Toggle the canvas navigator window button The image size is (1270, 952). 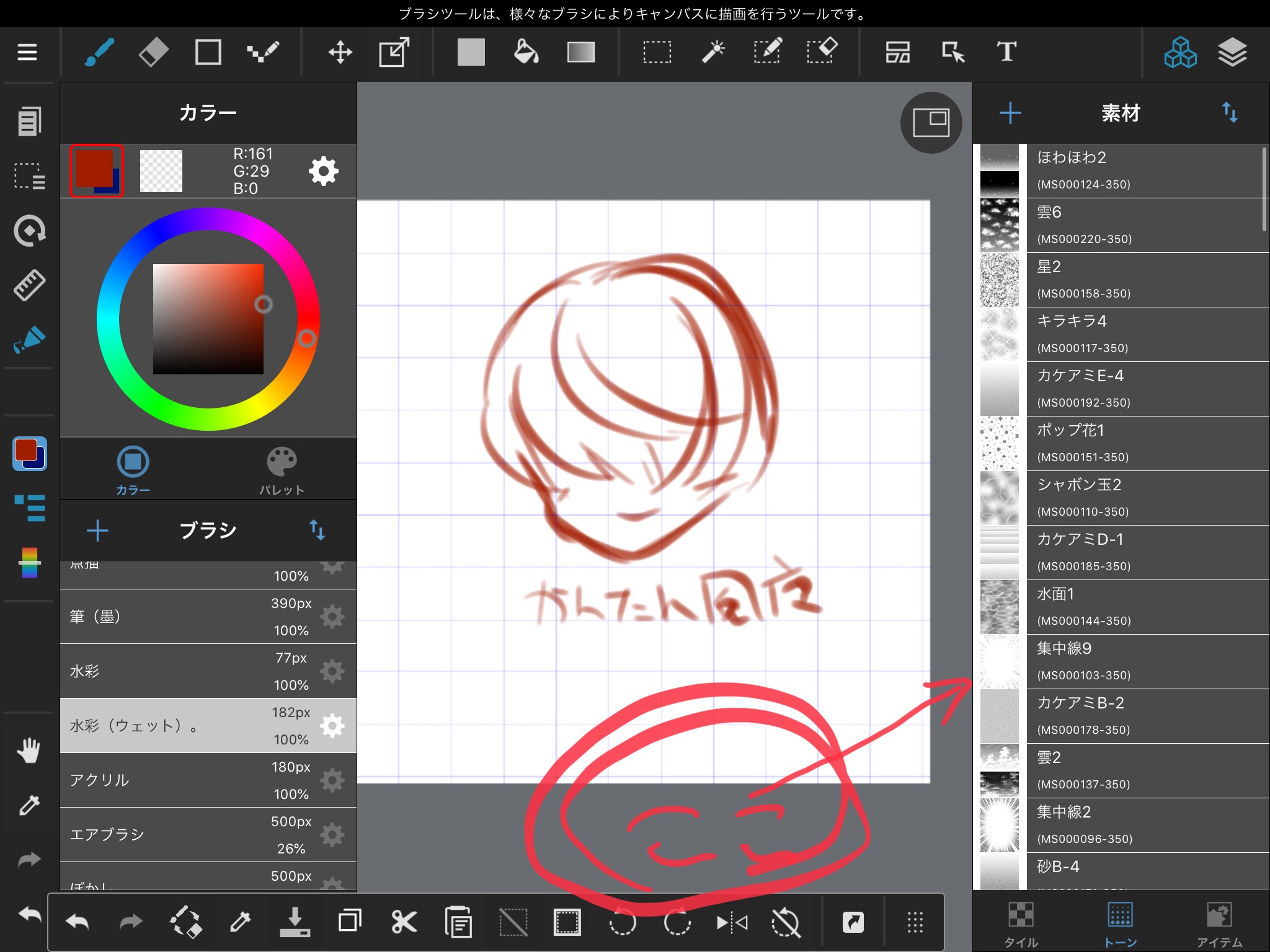[931, 123]
